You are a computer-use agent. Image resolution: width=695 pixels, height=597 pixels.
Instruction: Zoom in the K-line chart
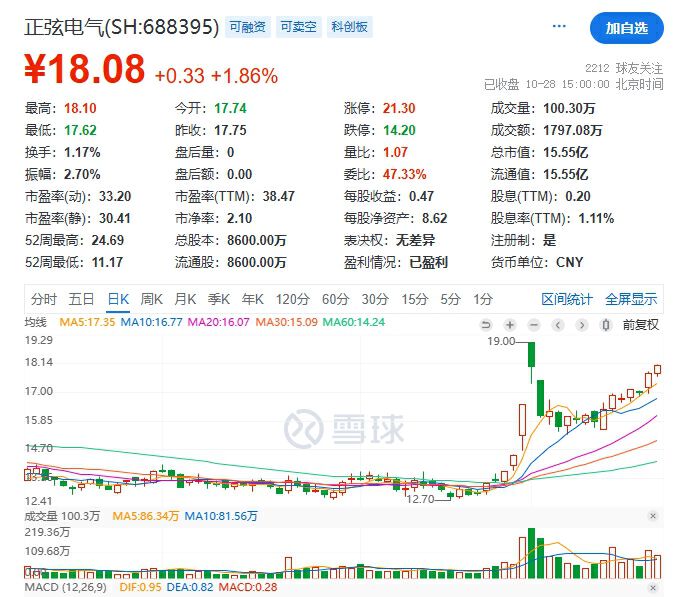tap(509, 324)
